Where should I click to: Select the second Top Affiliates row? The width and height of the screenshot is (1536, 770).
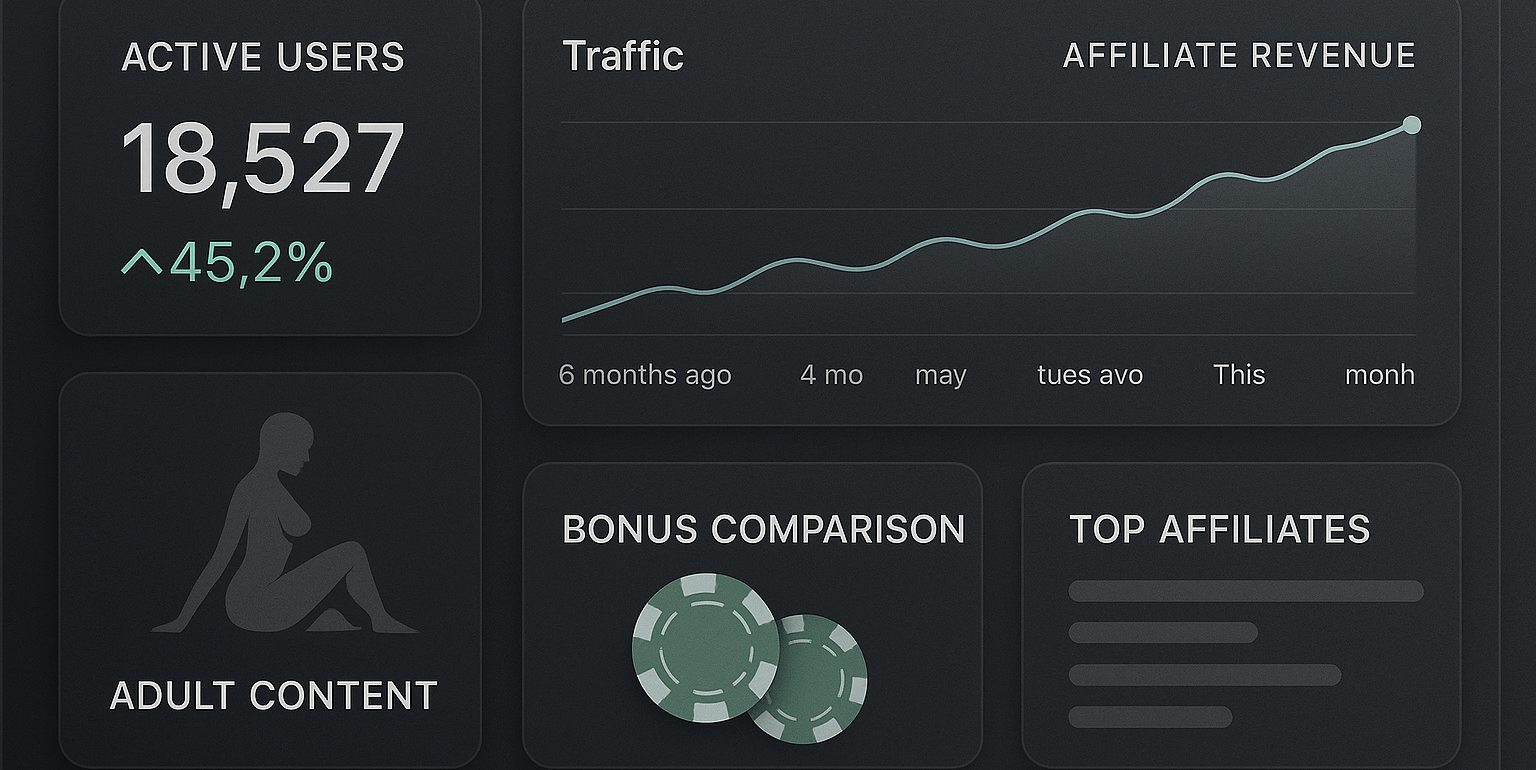pos(1163,632)
